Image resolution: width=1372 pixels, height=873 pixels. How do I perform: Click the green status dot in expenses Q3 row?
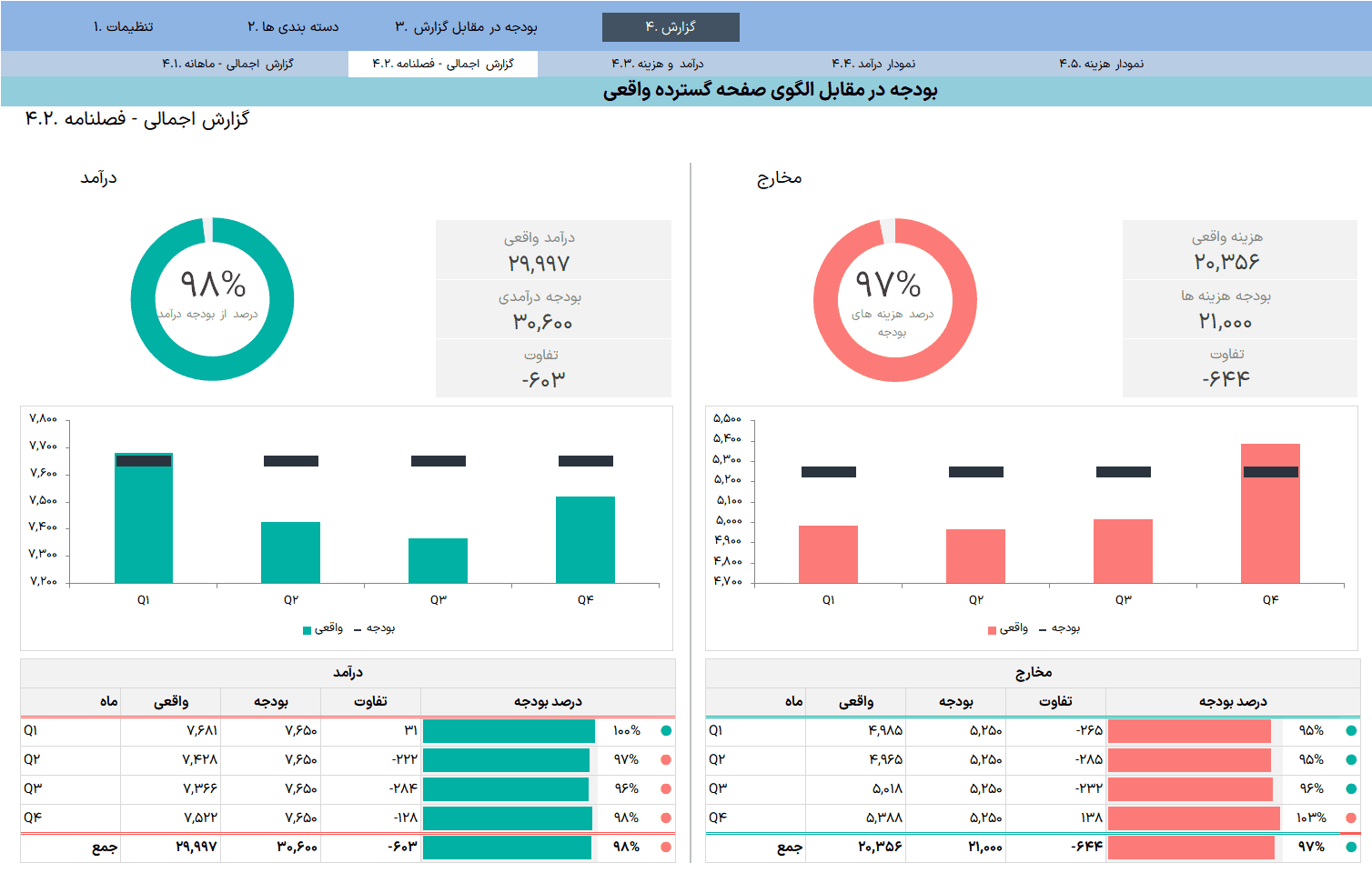tap(1351, 788)
